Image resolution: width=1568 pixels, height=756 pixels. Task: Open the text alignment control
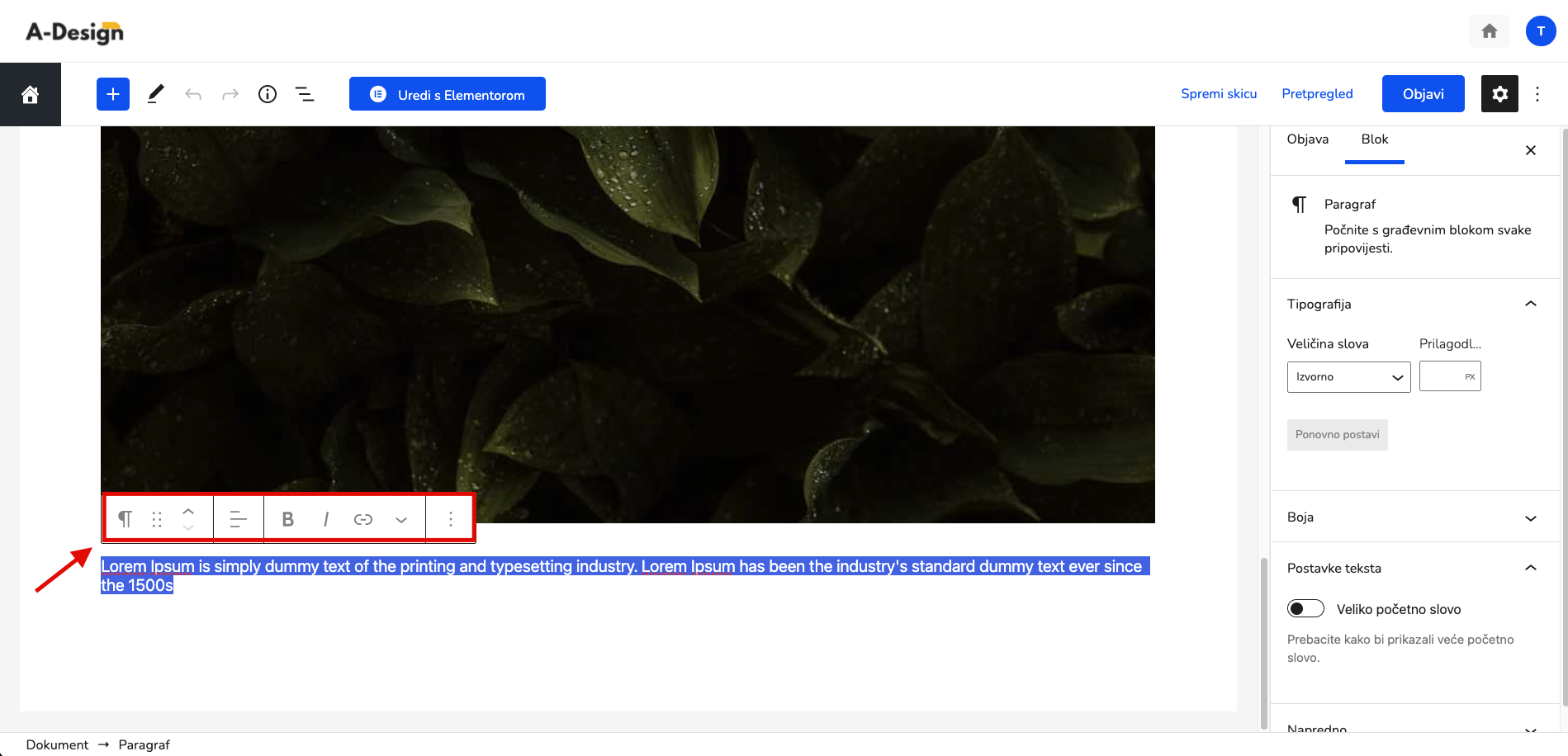(238, 519)
